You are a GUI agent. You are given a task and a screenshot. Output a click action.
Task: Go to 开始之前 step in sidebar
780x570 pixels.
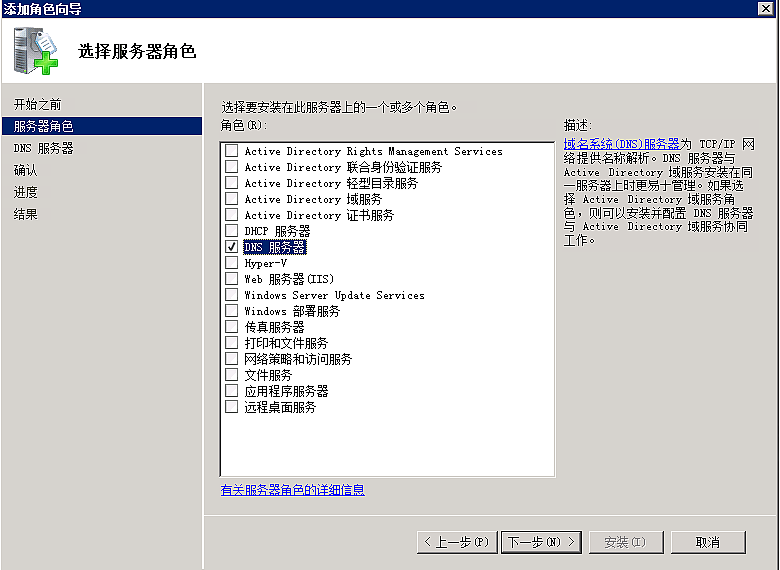[38, 104]
